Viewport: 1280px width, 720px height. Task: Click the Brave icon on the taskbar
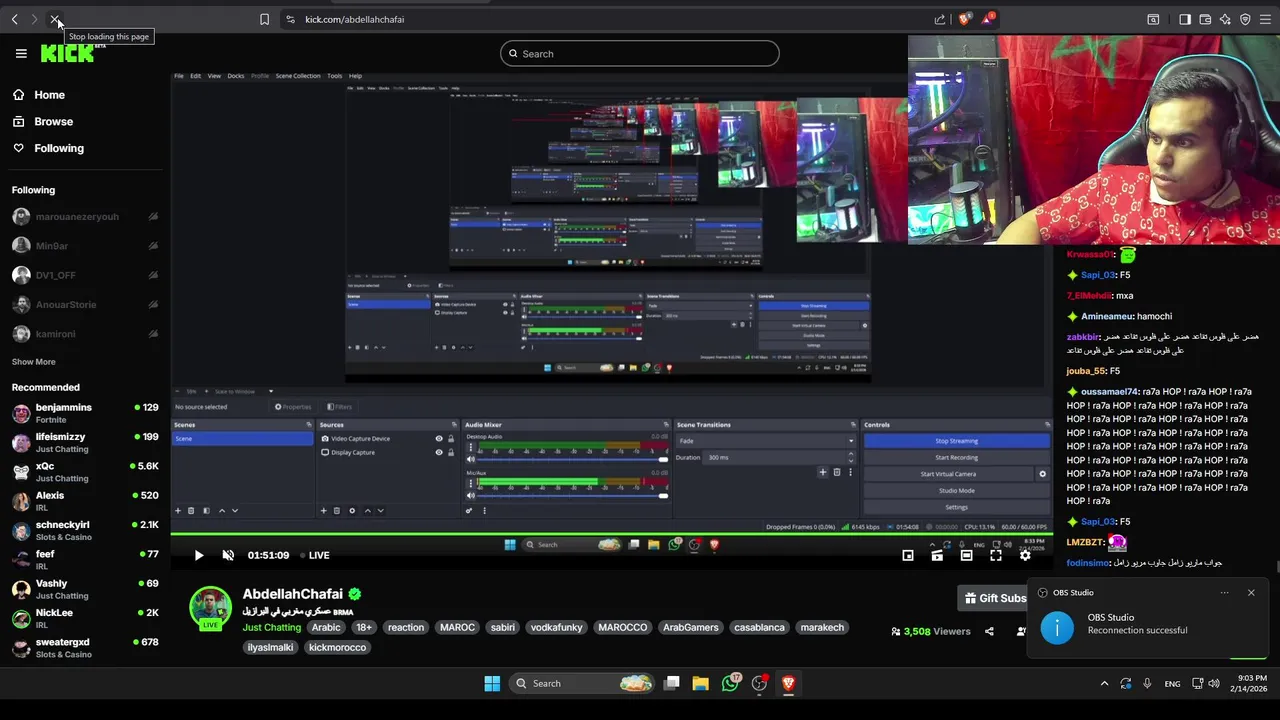[789, 683]
